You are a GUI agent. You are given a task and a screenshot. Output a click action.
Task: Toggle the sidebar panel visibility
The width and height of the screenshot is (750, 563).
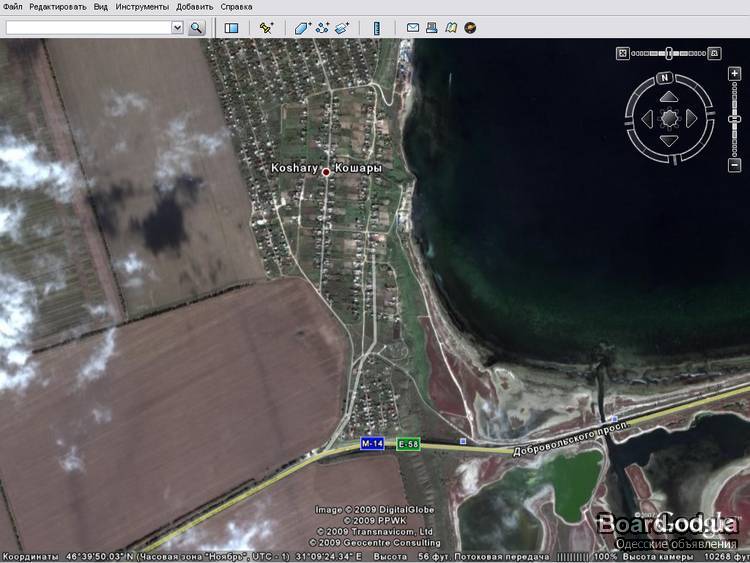coord(231,28)
